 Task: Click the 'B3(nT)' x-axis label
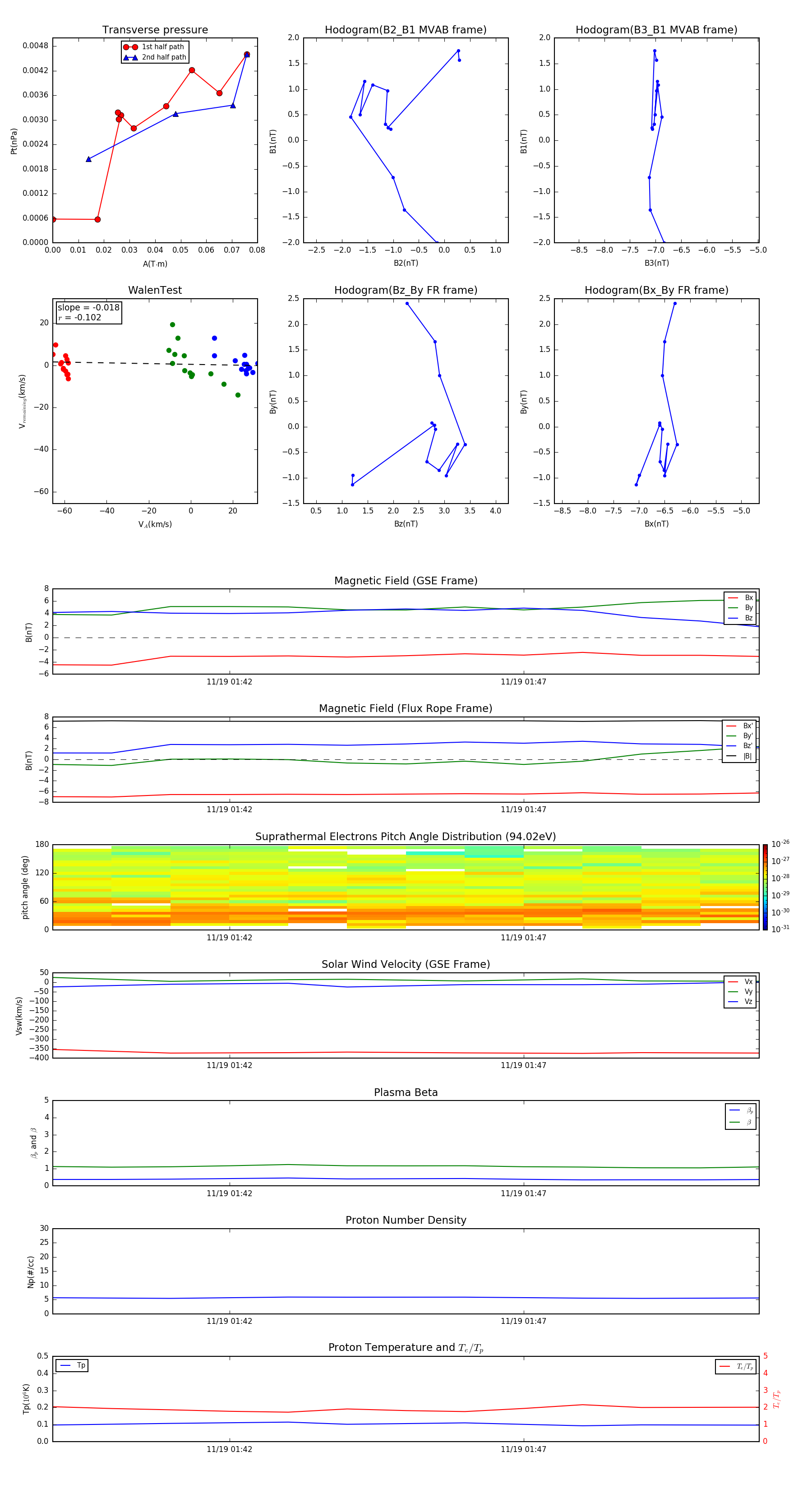656,263
